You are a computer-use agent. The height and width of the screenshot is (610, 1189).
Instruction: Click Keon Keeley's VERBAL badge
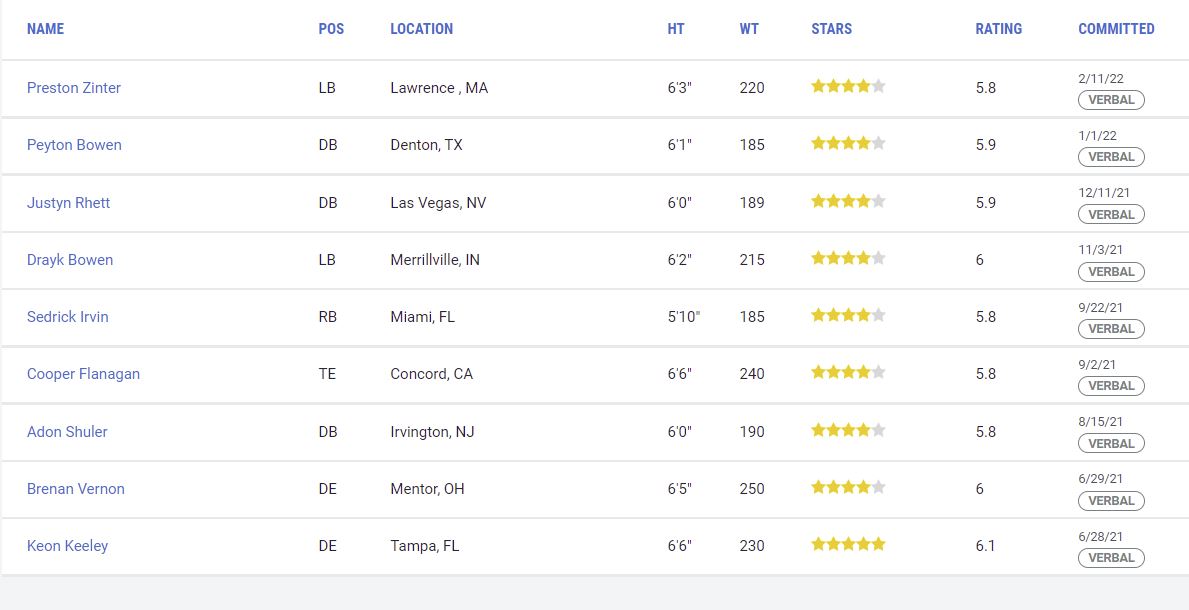click(x=1111, y=558)
